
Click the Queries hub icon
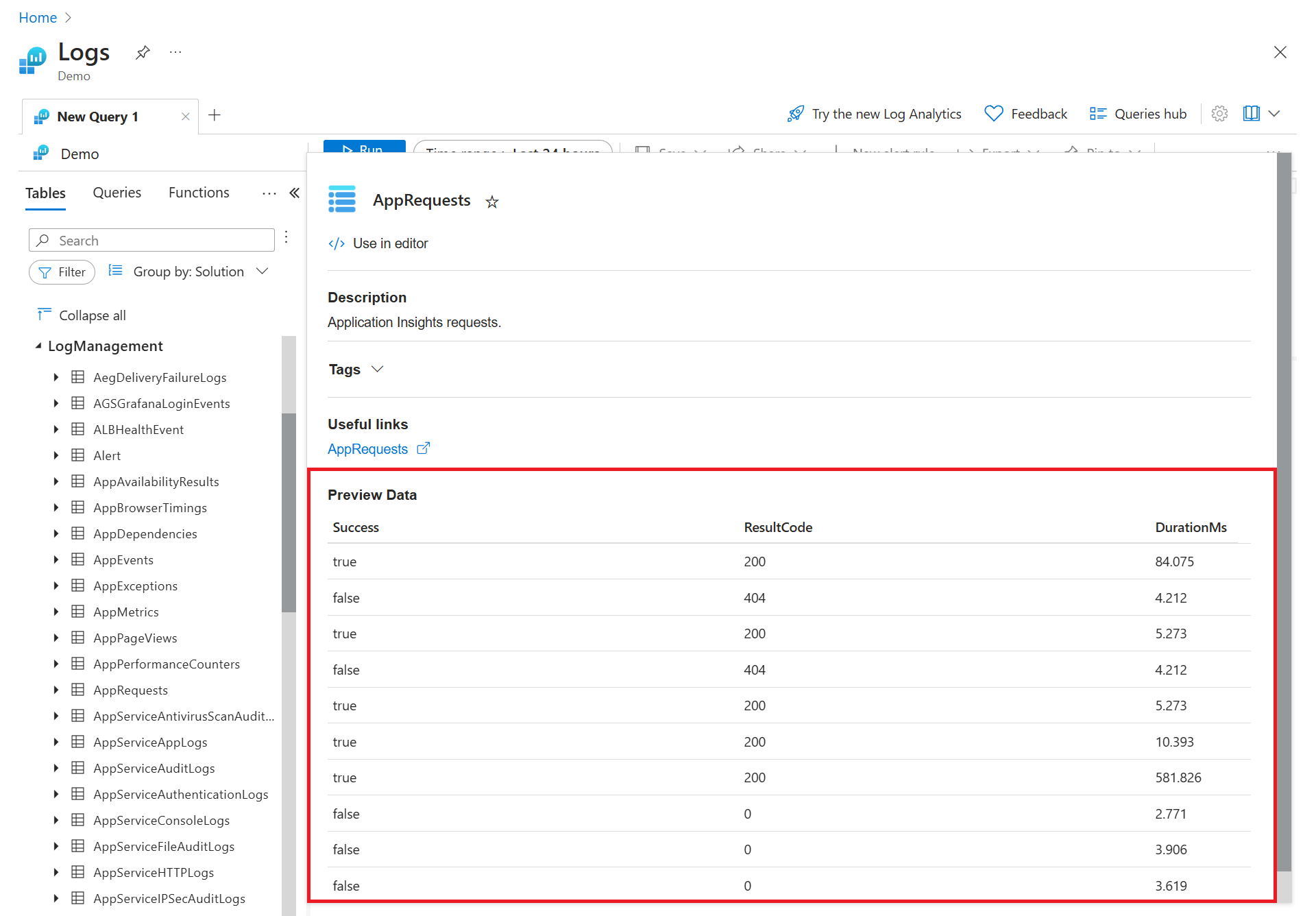point(1098,114)
